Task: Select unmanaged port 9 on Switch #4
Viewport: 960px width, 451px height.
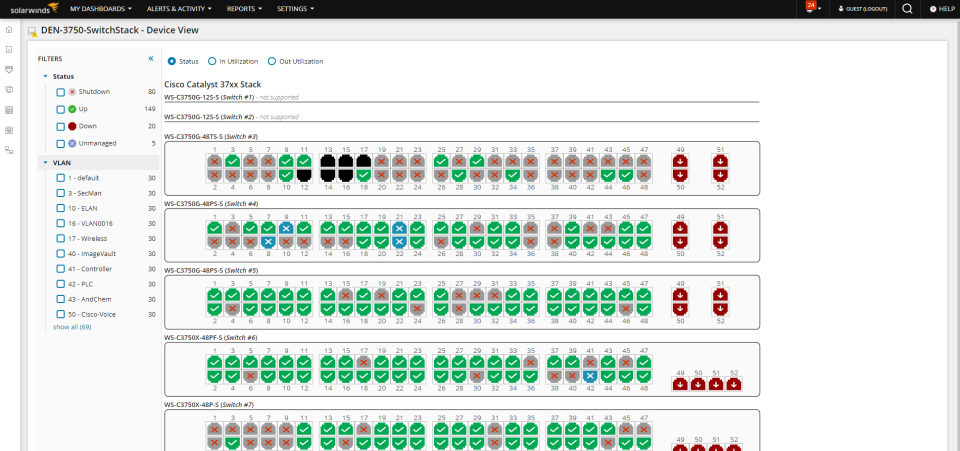Action: pos(286,228)
